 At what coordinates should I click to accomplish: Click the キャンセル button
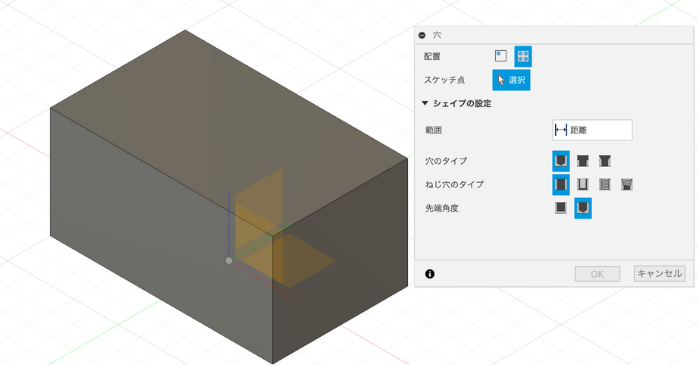click(659, 273)
